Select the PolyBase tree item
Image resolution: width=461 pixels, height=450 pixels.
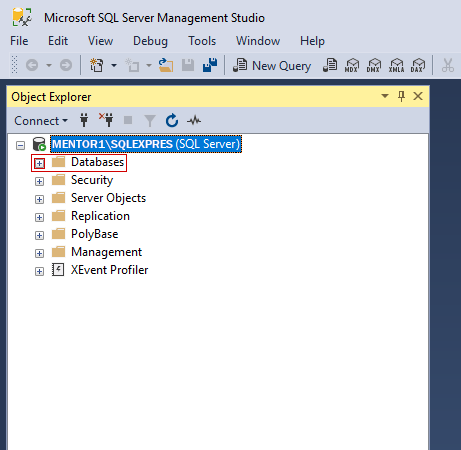point(95,234)
